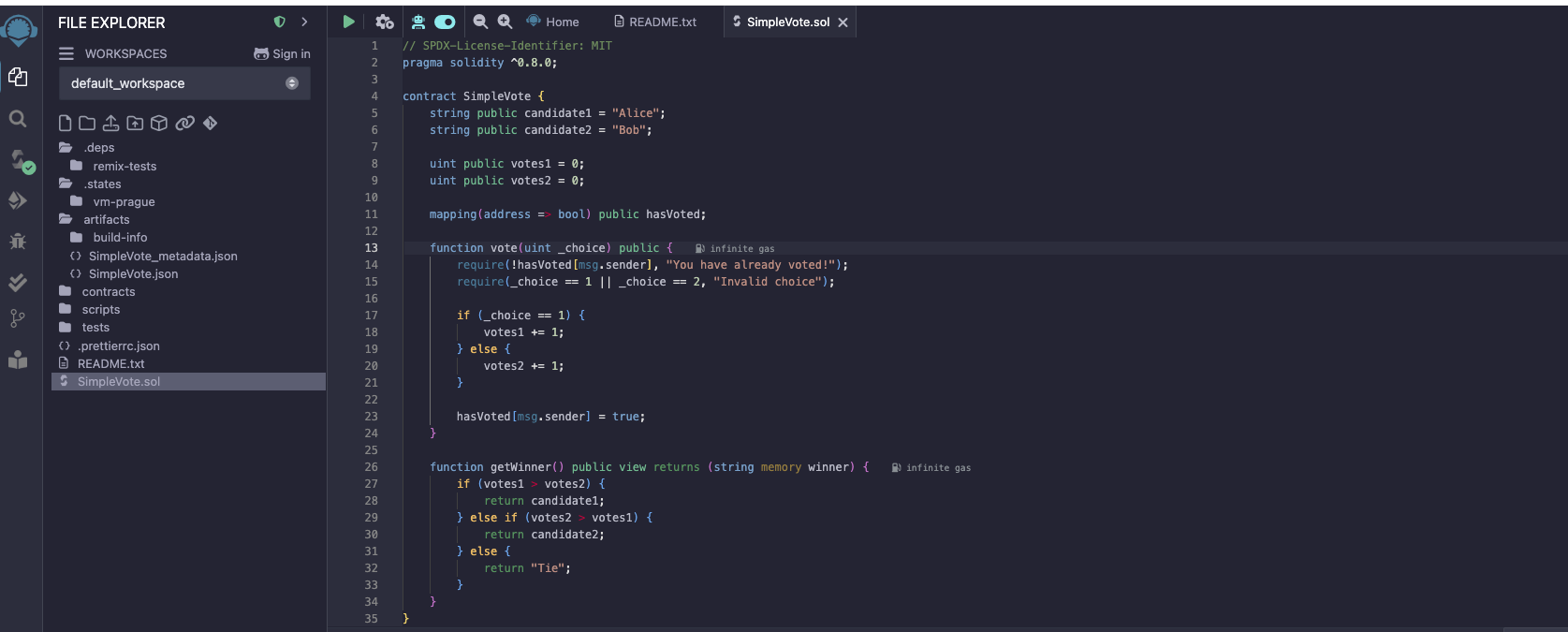
Task: Switch to the Home tab
Action: tap(552, 22)
